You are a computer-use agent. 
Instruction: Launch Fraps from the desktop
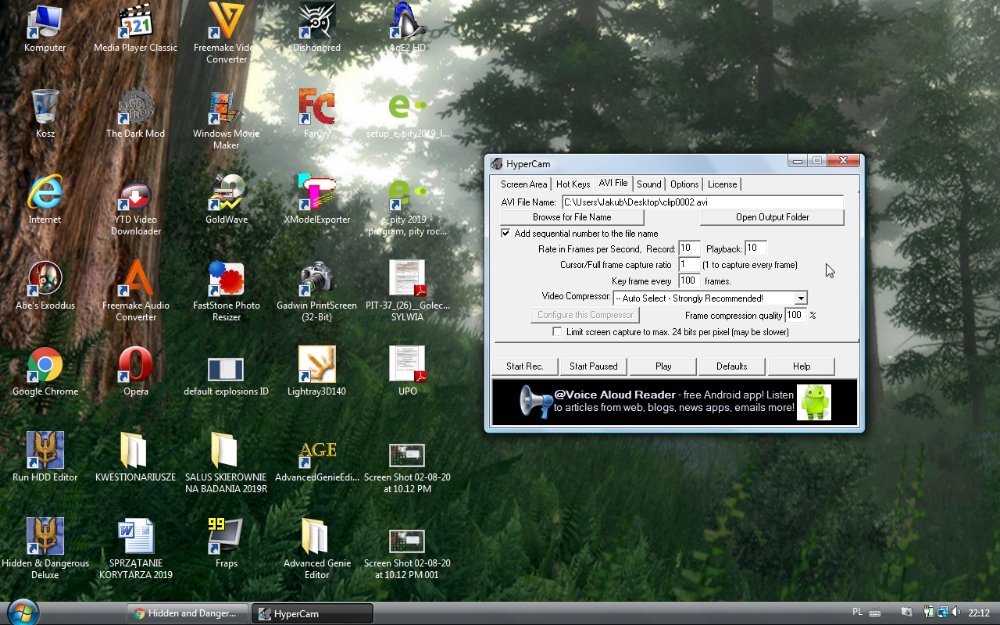(224, 536)
